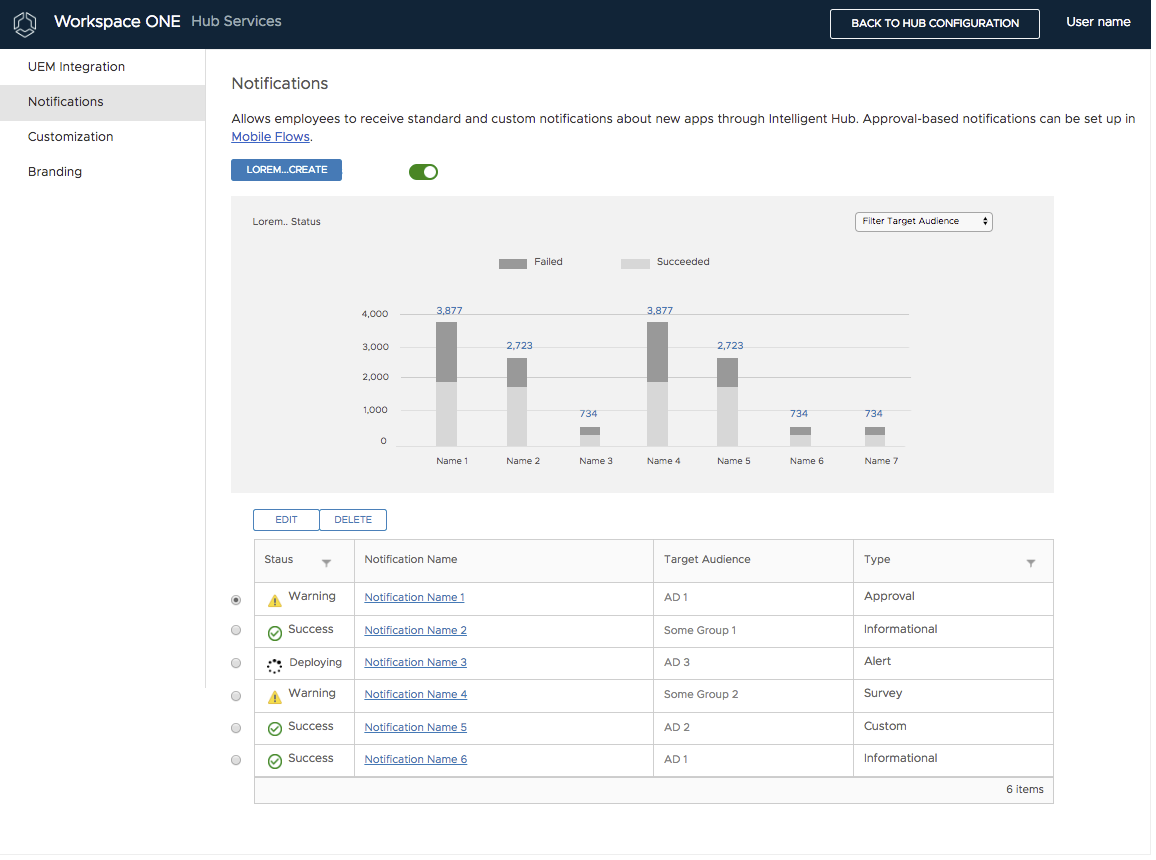This screenshot has width=1156, height=860.
Task: Click the Name 4 chart bar
Action: [x=658, y=384]
